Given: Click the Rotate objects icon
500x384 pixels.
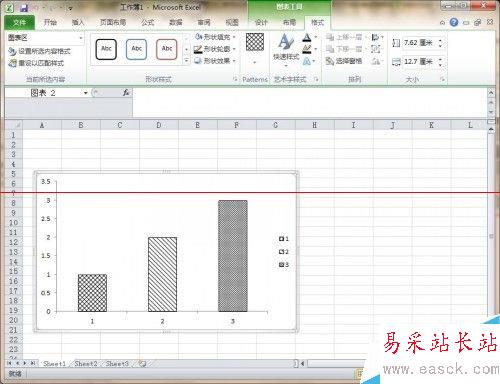Looking at the screenshot, I should [377, 61].
